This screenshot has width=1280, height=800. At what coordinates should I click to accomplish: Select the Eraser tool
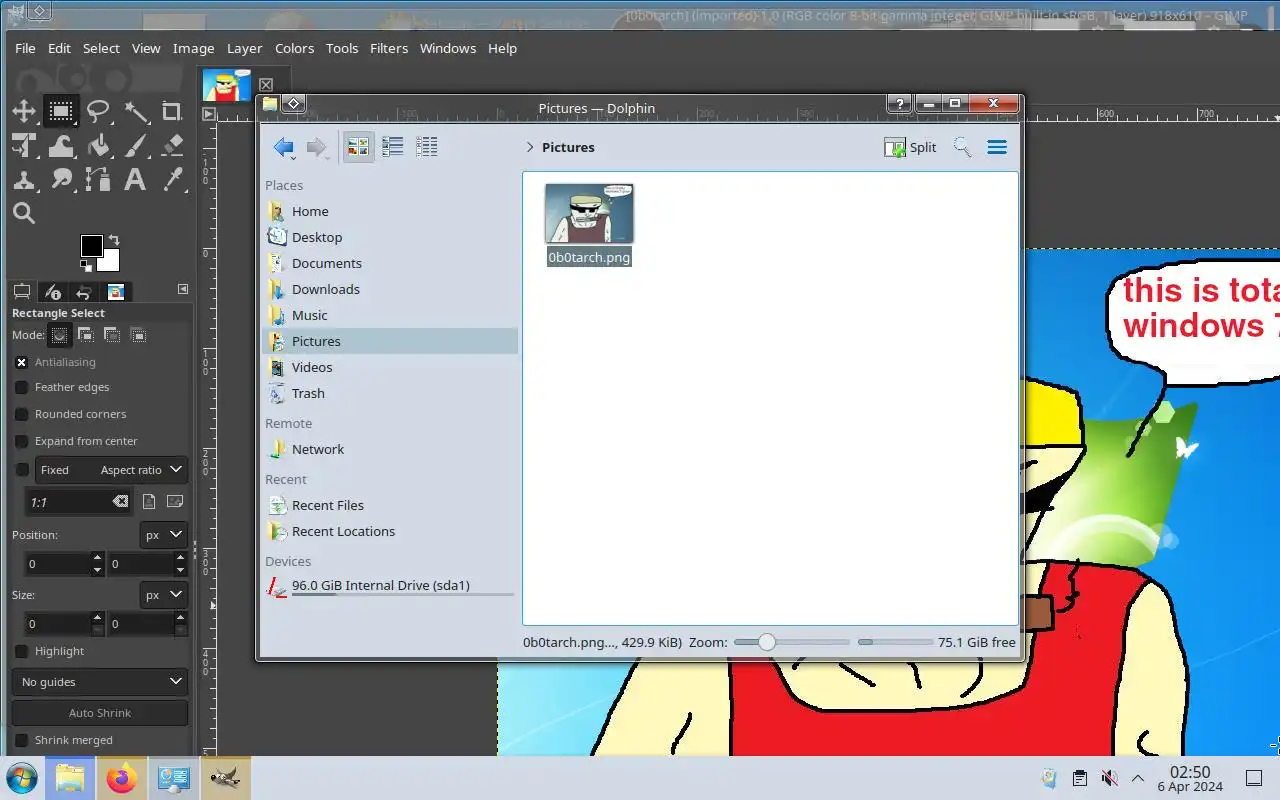(172, 146)
